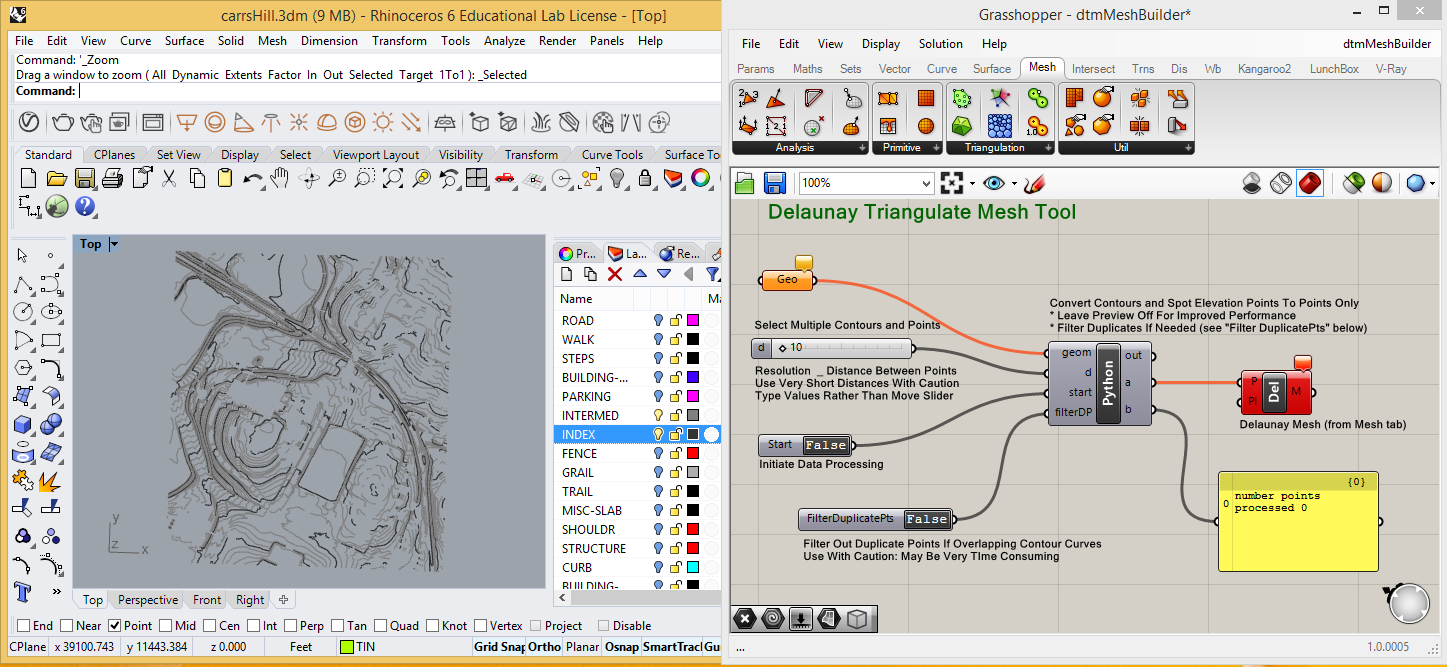Enable the Vertex osnap checkbox
Image resolution: width=1447 pixels, height=667 pixels.
(x=480, y=626)
